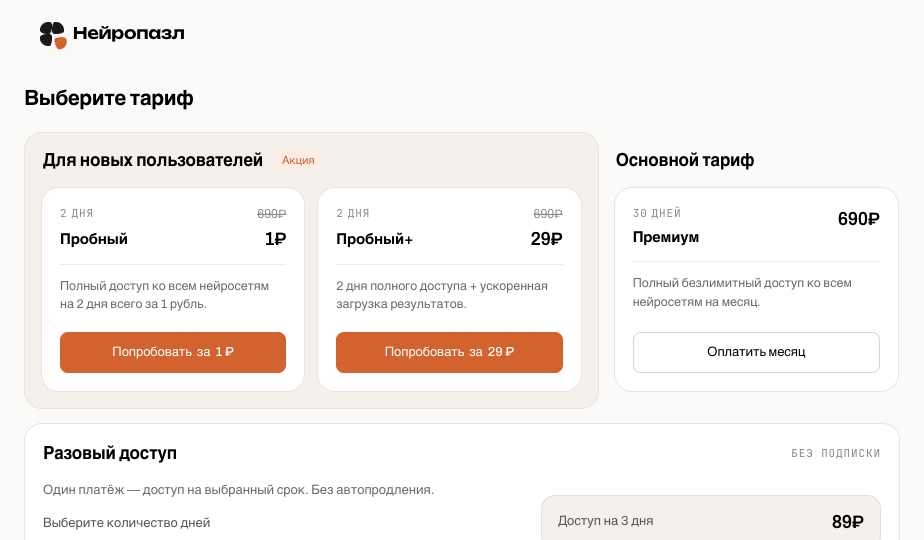
Task: Click the Оплатить месяц button
Action: (756, 352)
